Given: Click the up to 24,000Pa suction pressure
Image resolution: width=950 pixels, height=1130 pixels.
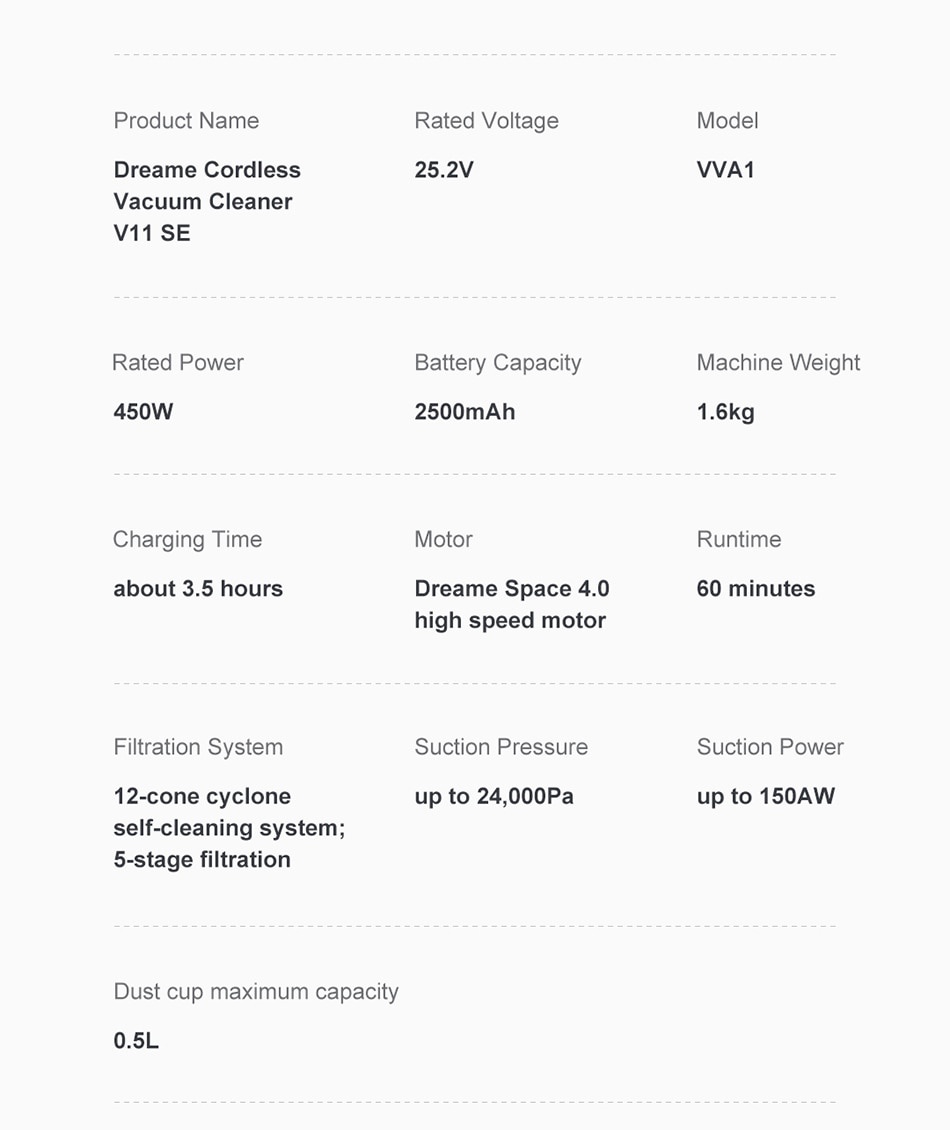Looking at the screenshot, I should click(494, 796).
